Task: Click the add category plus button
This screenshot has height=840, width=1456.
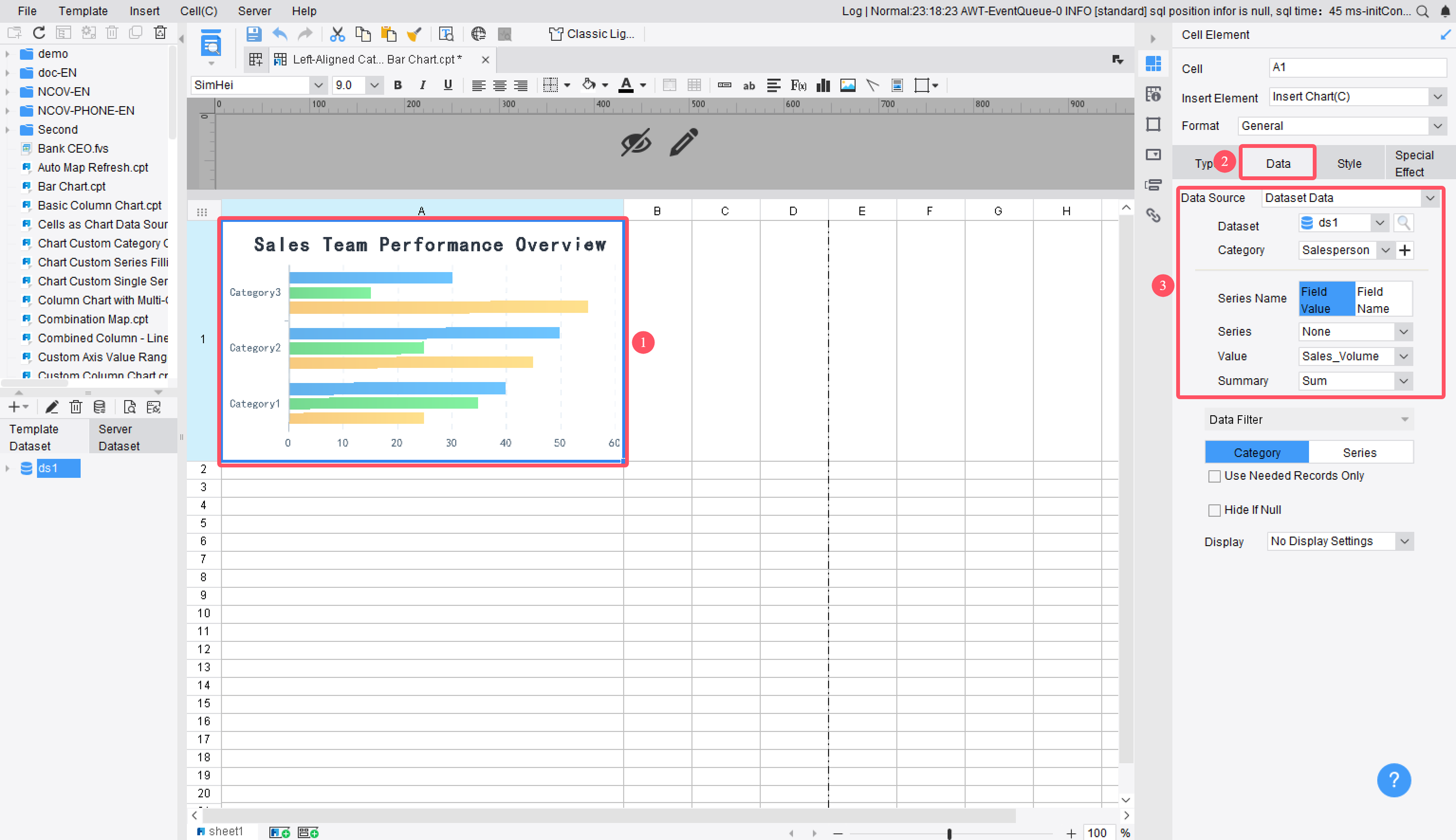Action: coord(1405,250)
